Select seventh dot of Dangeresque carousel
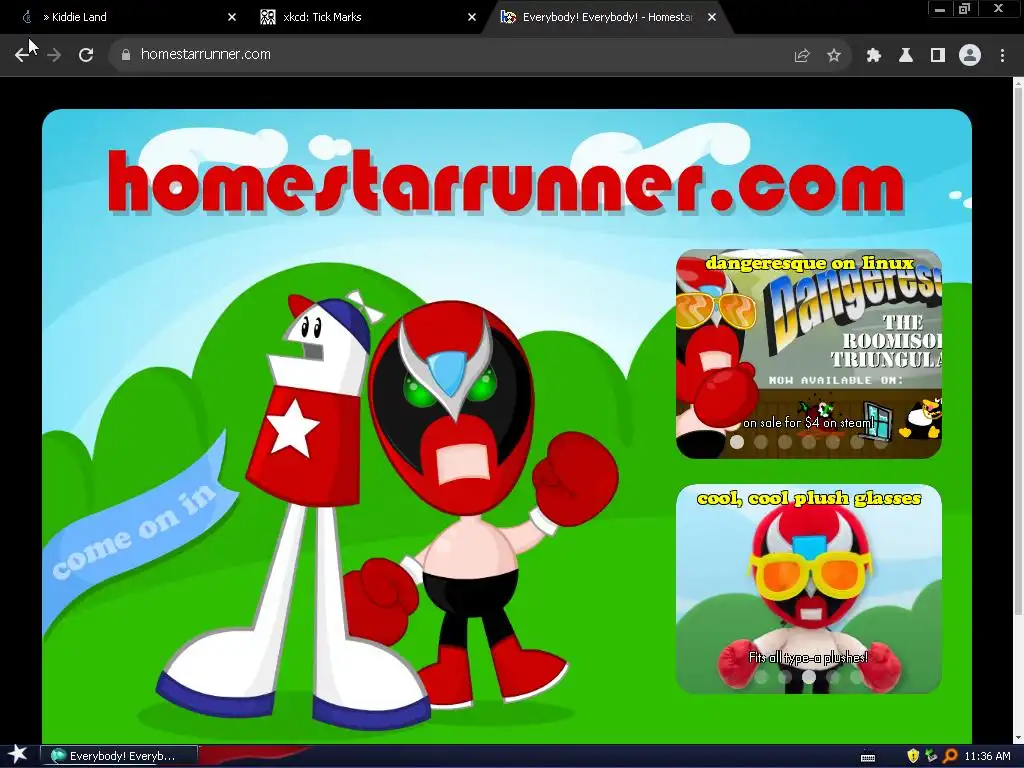1024x768 pixels. pos(880,442)
